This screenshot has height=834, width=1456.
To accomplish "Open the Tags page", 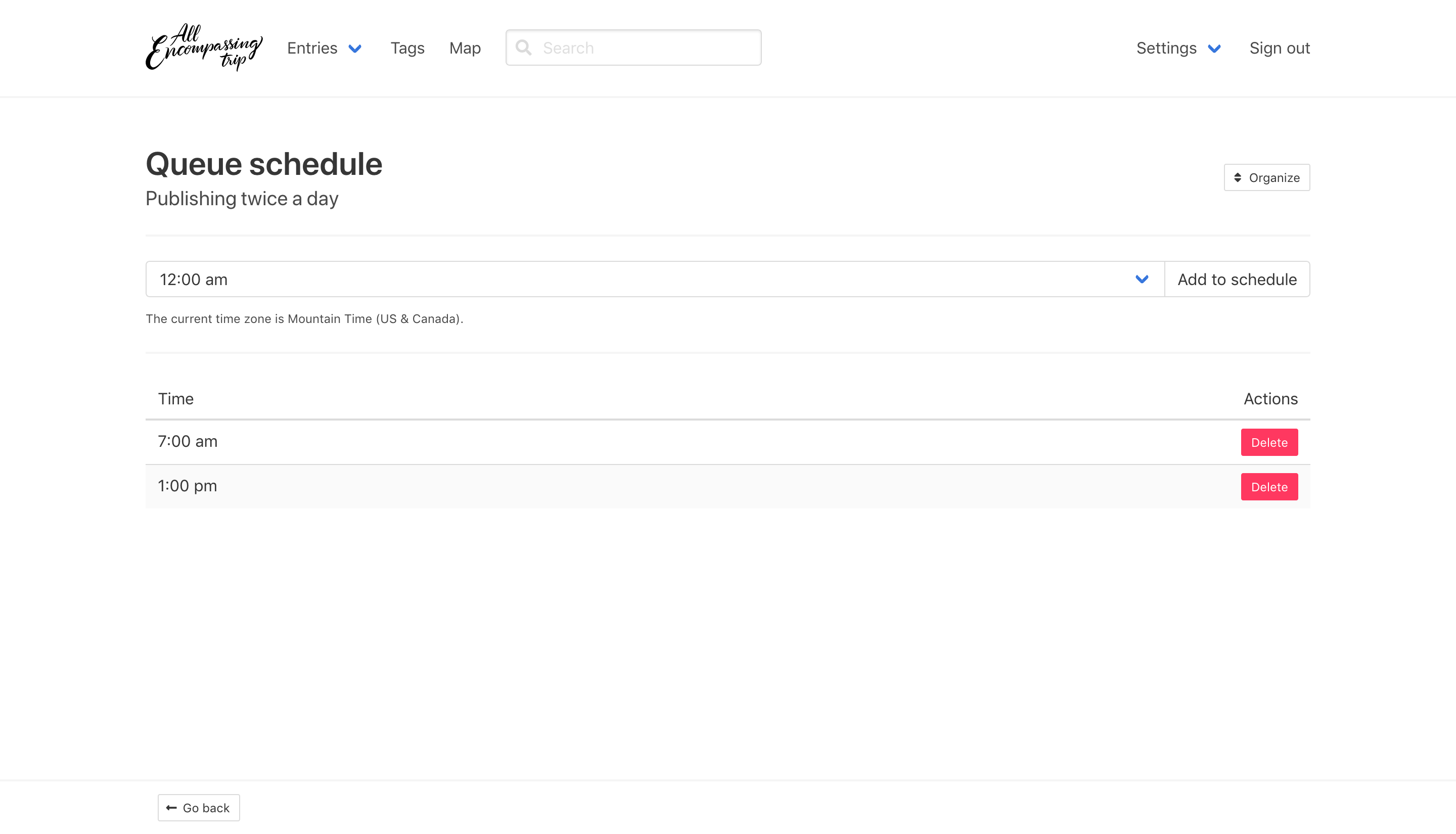I will click(x=407, y=48).
